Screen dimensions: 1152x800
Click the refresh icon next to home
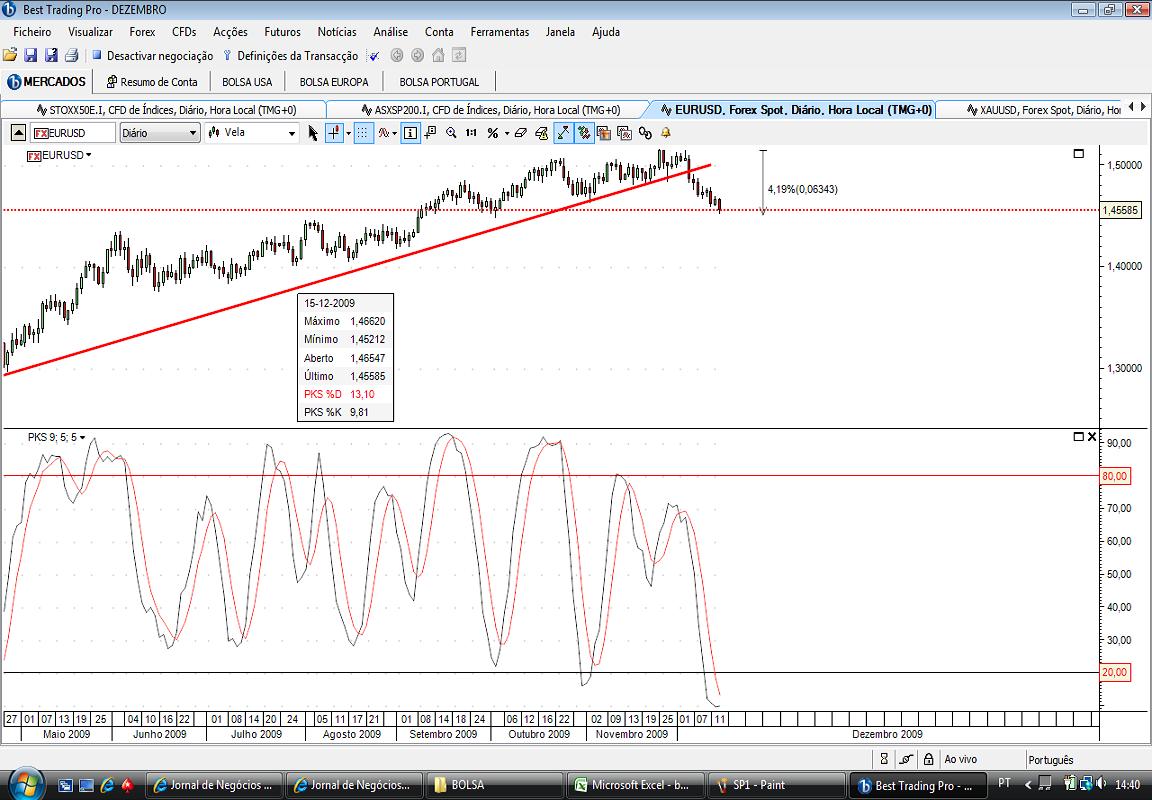coord(458,55)
